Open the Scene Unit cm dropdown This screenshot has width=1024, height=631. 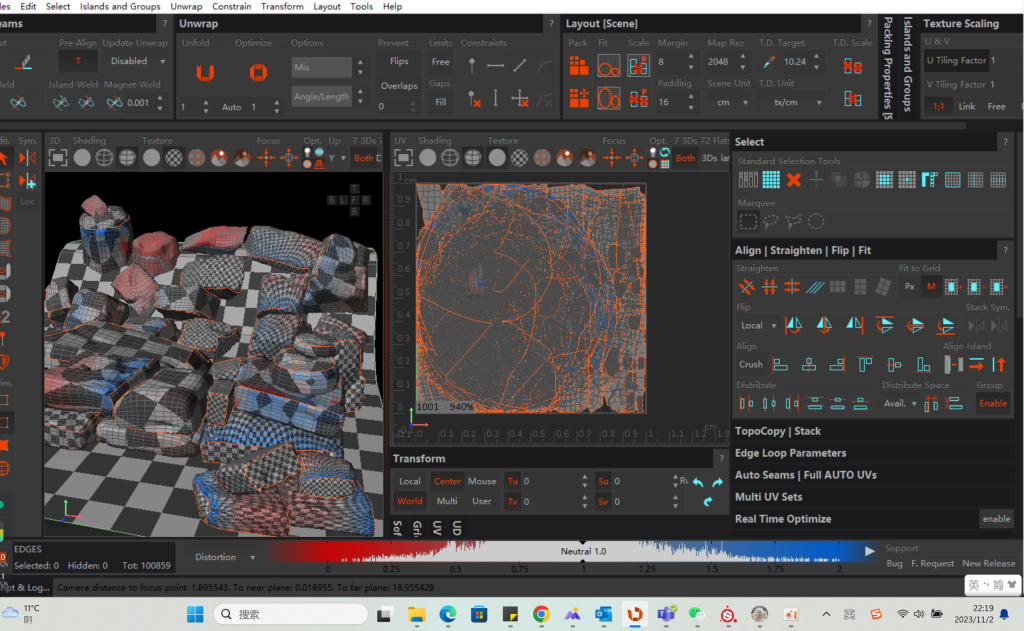731,103
